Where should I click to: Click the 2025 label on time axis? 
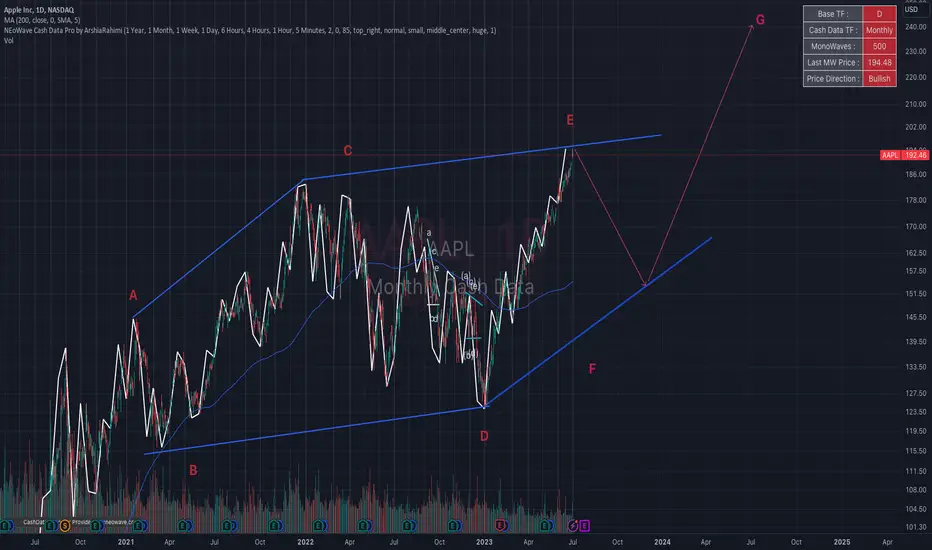tap(842, 542)
